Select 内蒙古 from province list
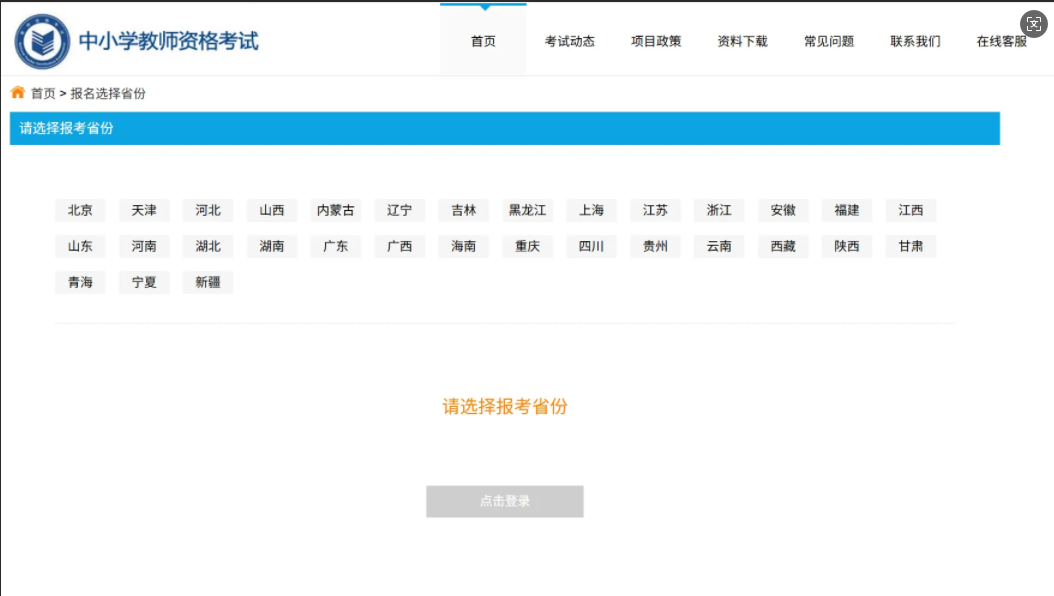The width and height of the screenshot is (1054, 596). click(x=335, y=210)
